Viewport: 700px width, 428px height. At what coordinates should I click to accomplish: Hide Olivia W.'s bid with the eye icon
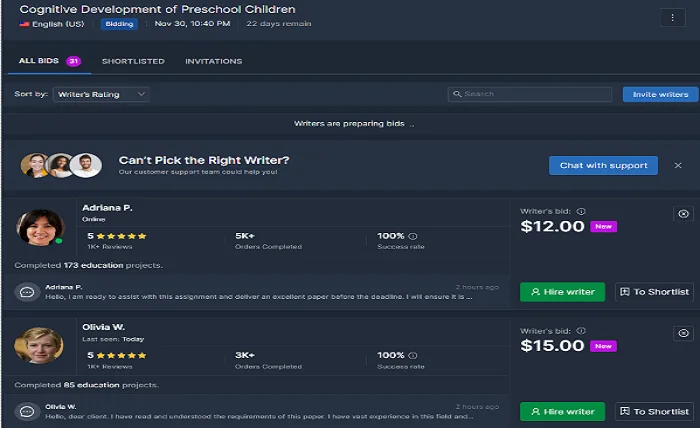pyautogui.click(x=683, y=334)
